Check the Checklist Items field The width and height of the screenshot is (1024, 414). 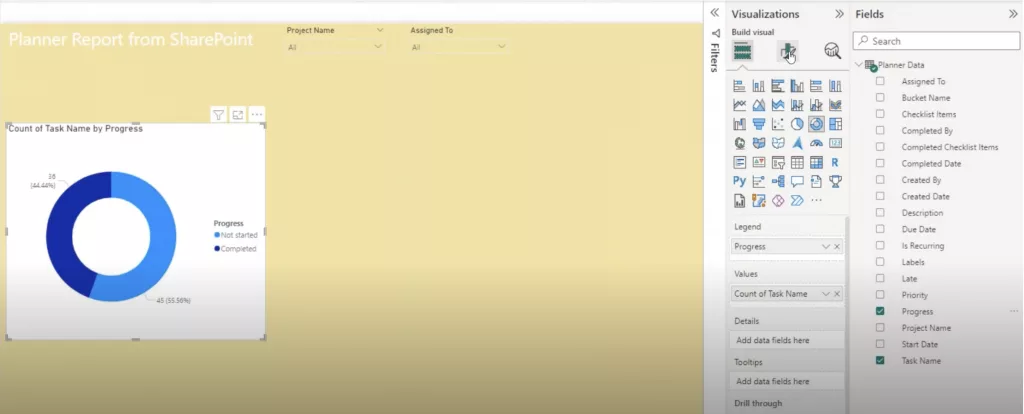[880, 114]
